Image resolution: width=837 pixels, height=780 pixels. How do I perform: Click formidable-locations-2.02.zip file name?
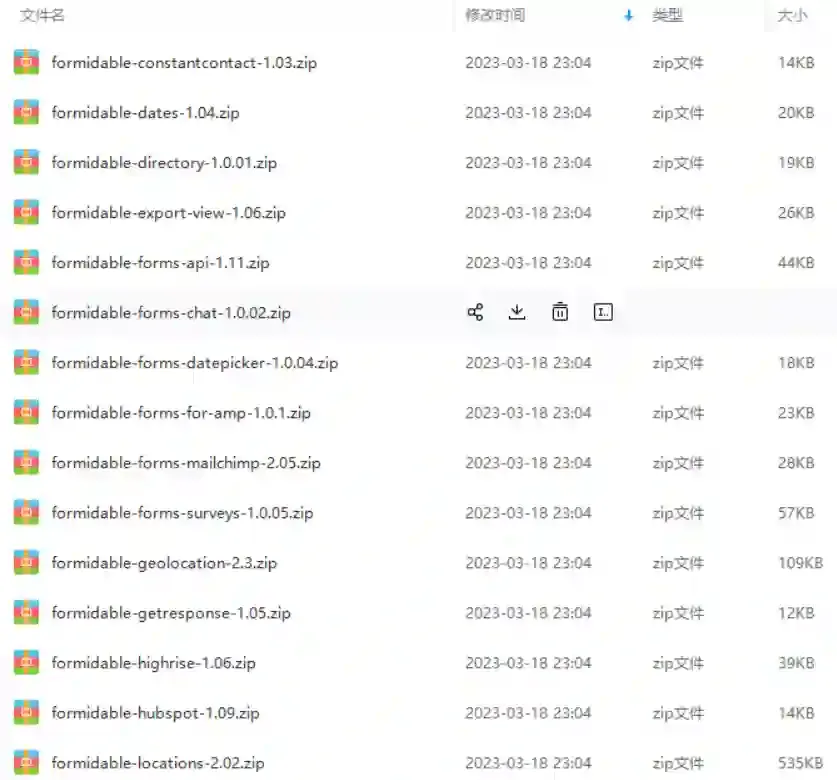coord(157,763)
